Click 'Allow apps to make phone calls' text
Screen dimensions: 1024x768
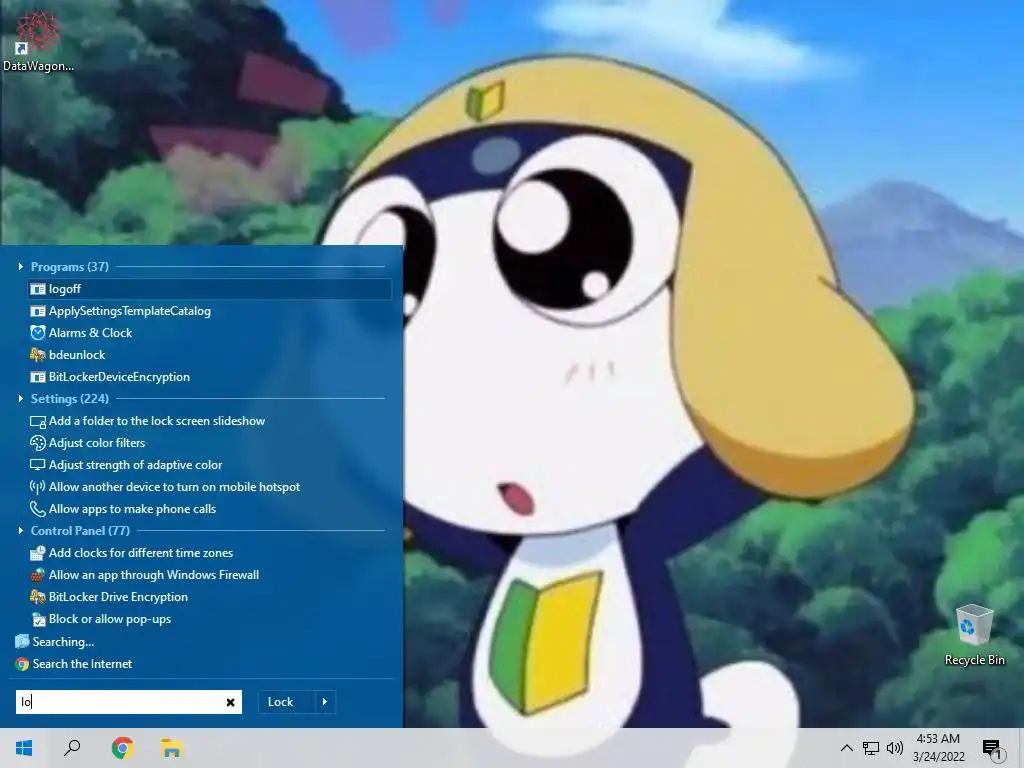point(133,509)
